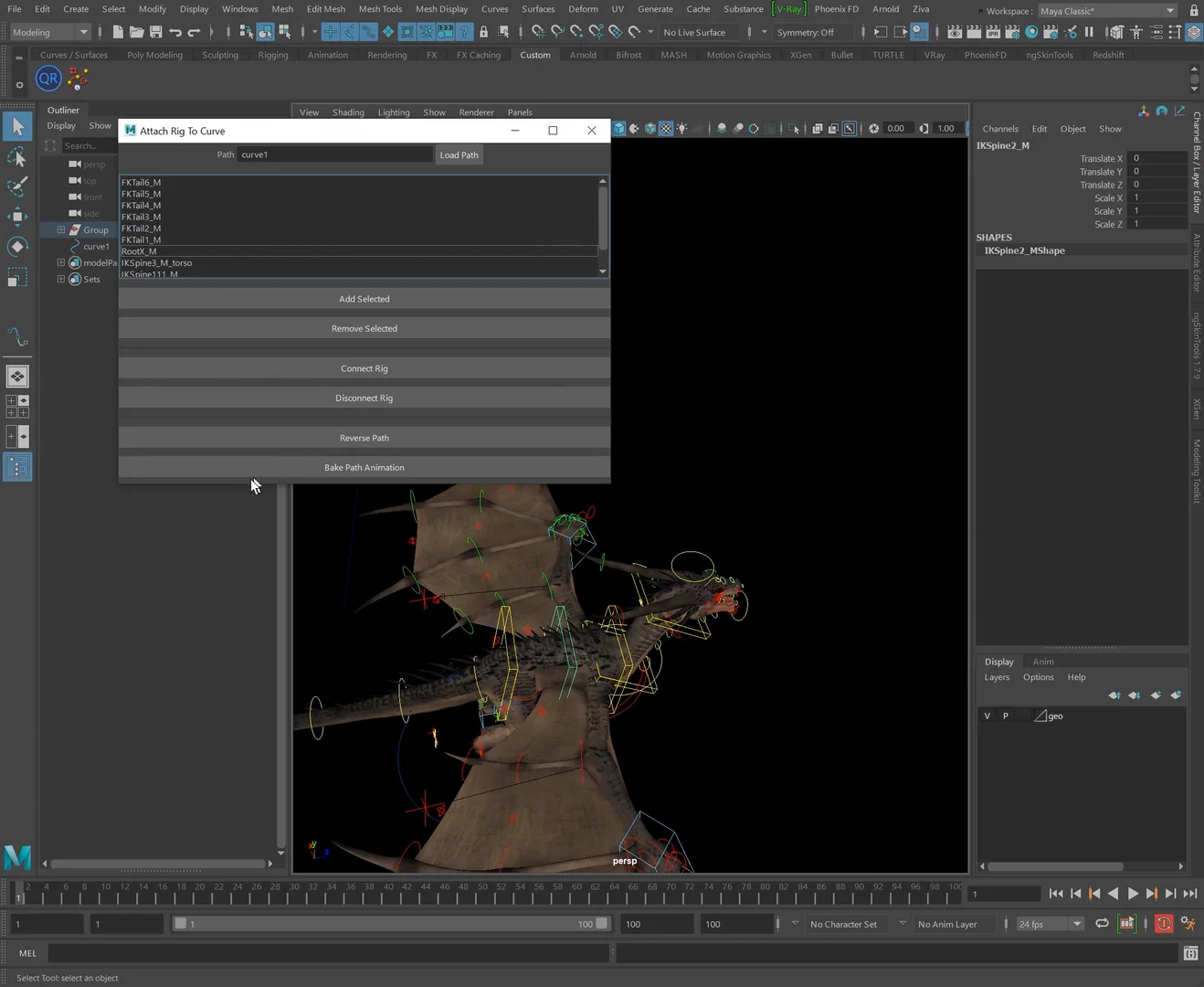Click the Bake Path Animation button
Image resolution: width=1204 pixels, height=987 pixels.
click(x=364, y=467)
